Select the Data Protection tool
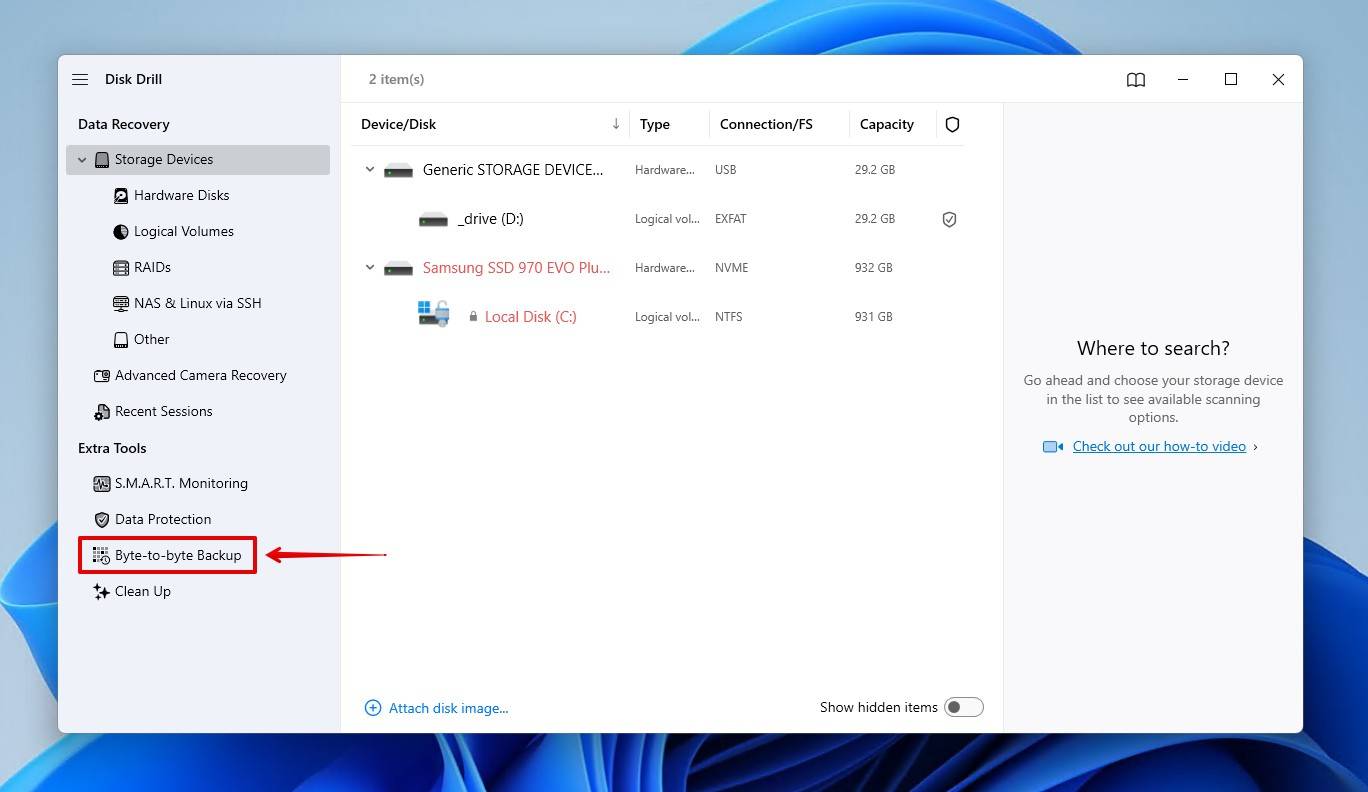1368x792 pixels. [162, 519]
